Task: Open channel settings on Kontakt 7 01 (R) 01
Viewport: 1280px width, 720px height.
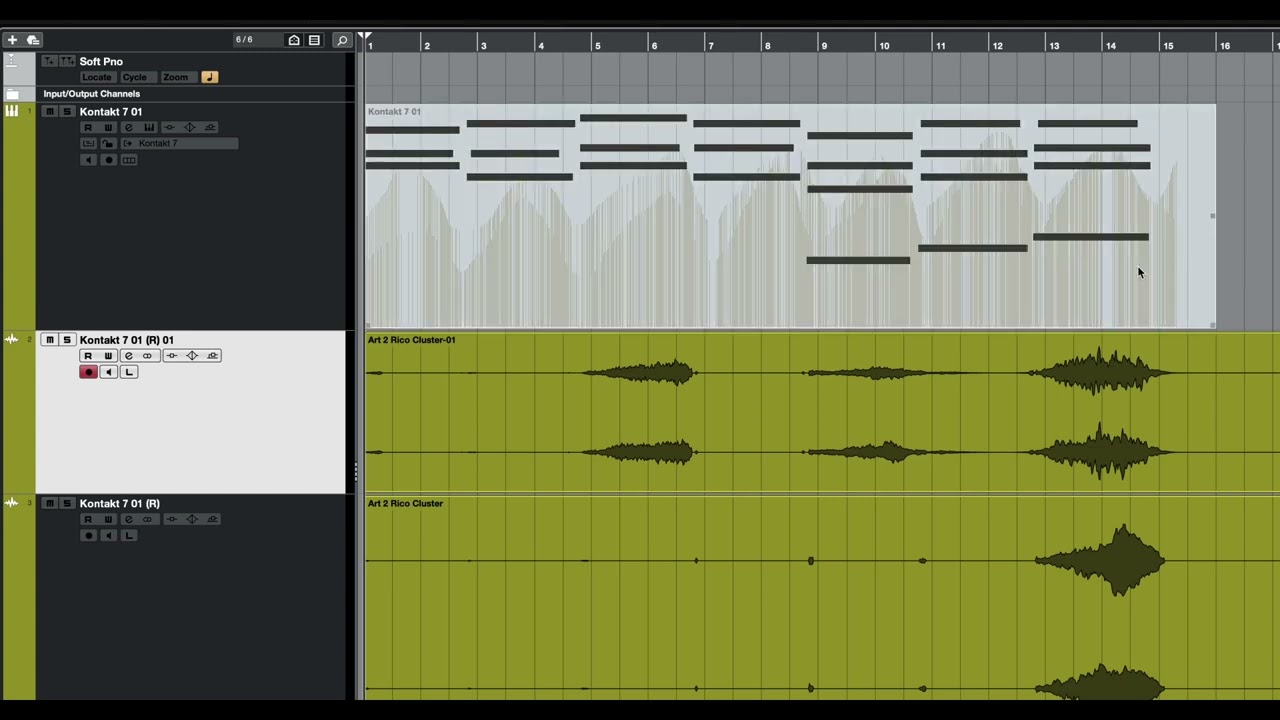Action: [x=129, y=356]
